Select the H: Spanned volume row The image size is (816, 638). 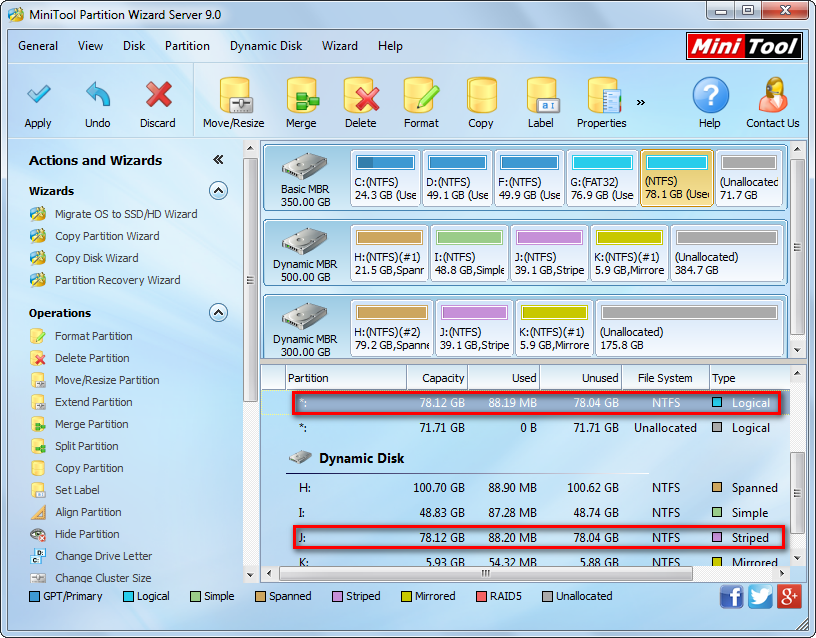[539, 488]
